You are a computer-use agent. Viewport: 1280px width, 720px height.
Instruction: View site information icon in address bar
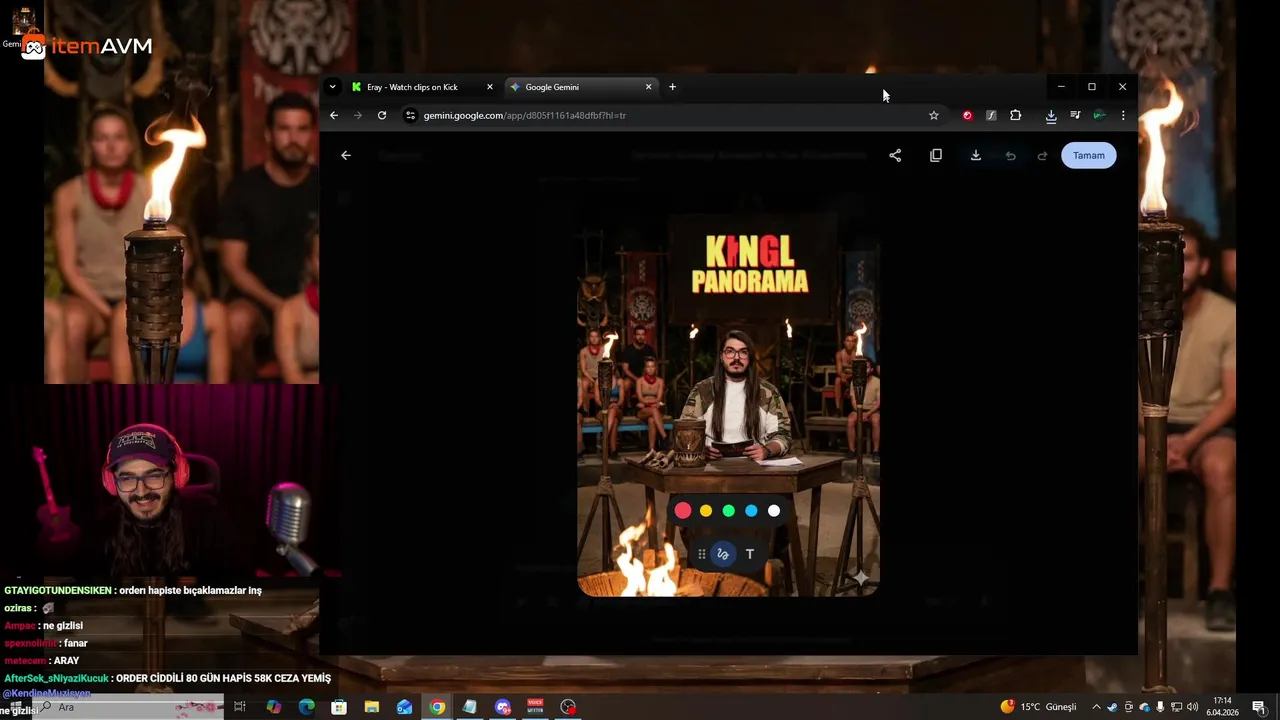(410, 115)
